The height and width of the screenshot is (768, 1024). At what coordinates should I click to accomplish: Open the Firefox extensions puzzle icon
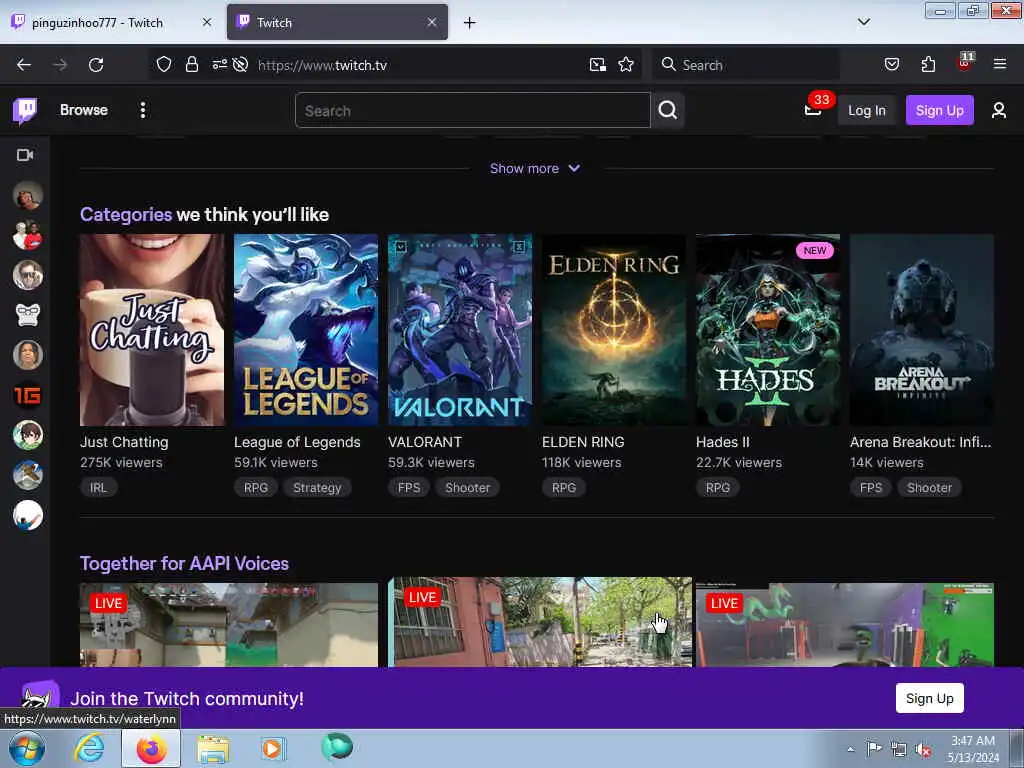tap(928, 65)
